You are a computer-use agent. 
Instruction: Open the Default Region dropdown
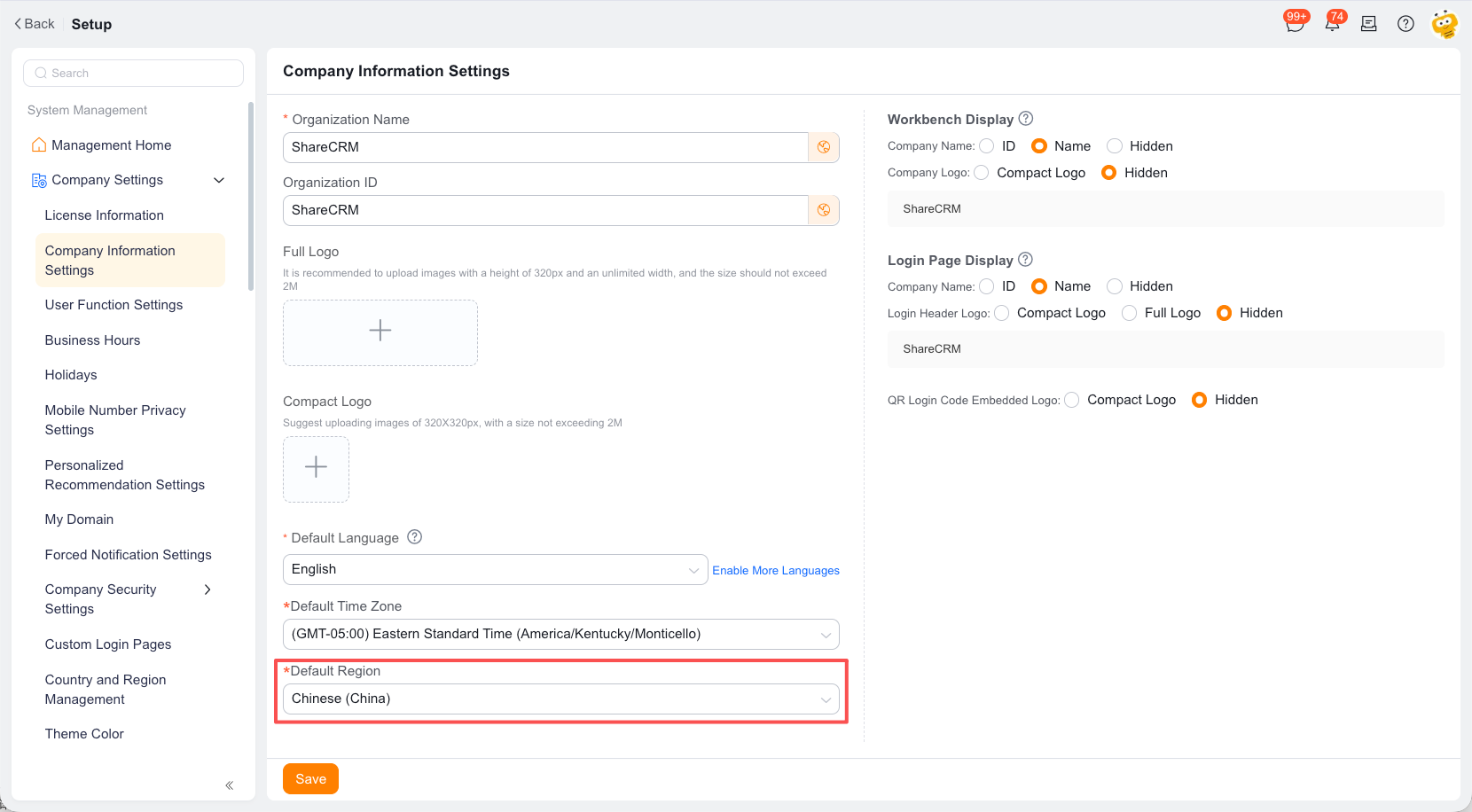[x=560, y=699]
